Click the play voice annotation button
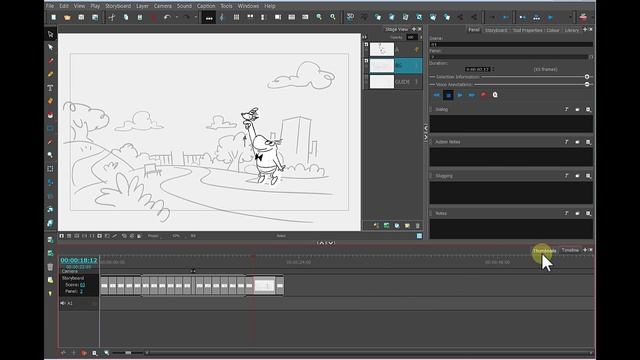Image resolution: width=640 pixels, height=360 pixels. click(x=460, y=95)
